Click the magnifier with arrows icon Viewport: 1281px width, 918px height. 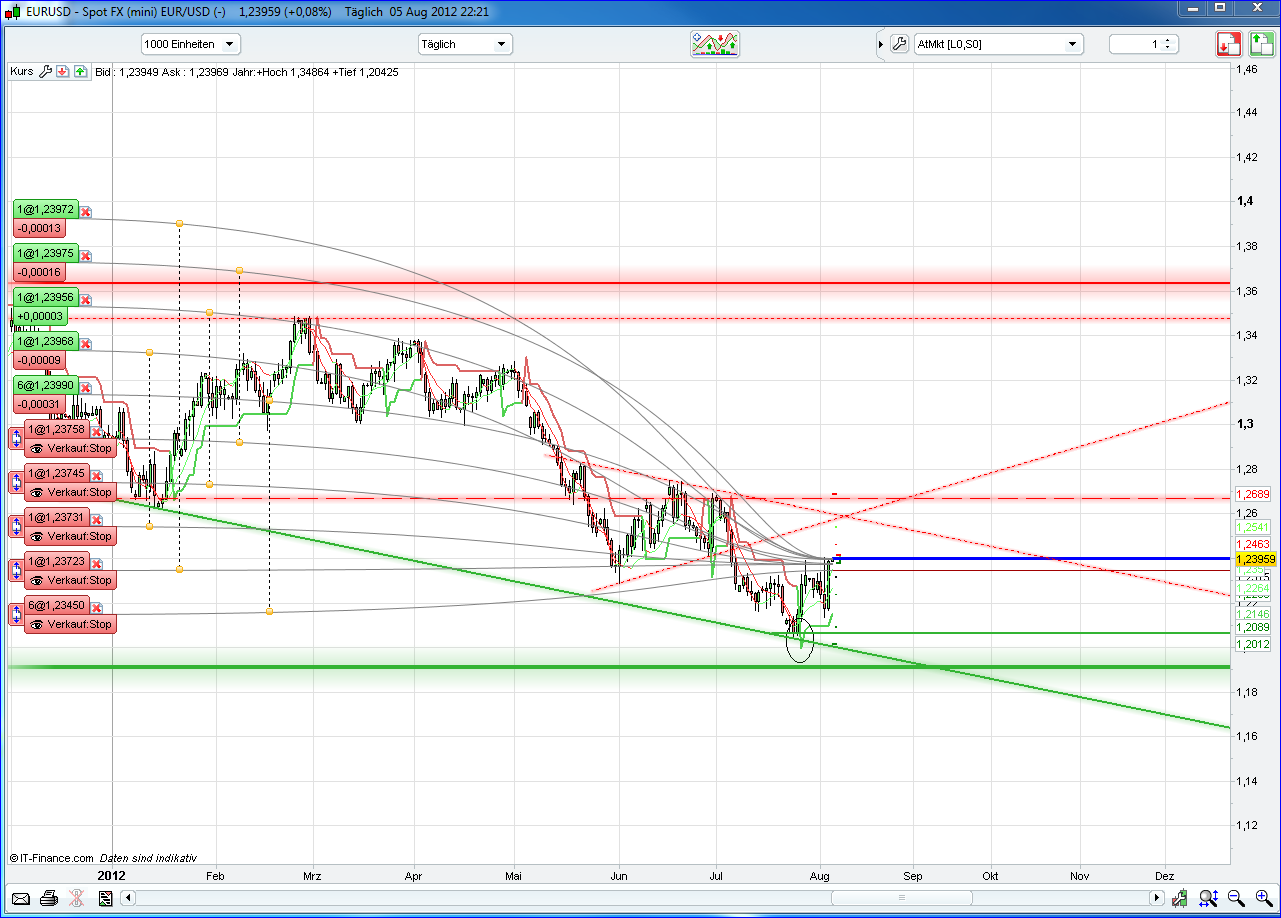tap(1208, 898)
